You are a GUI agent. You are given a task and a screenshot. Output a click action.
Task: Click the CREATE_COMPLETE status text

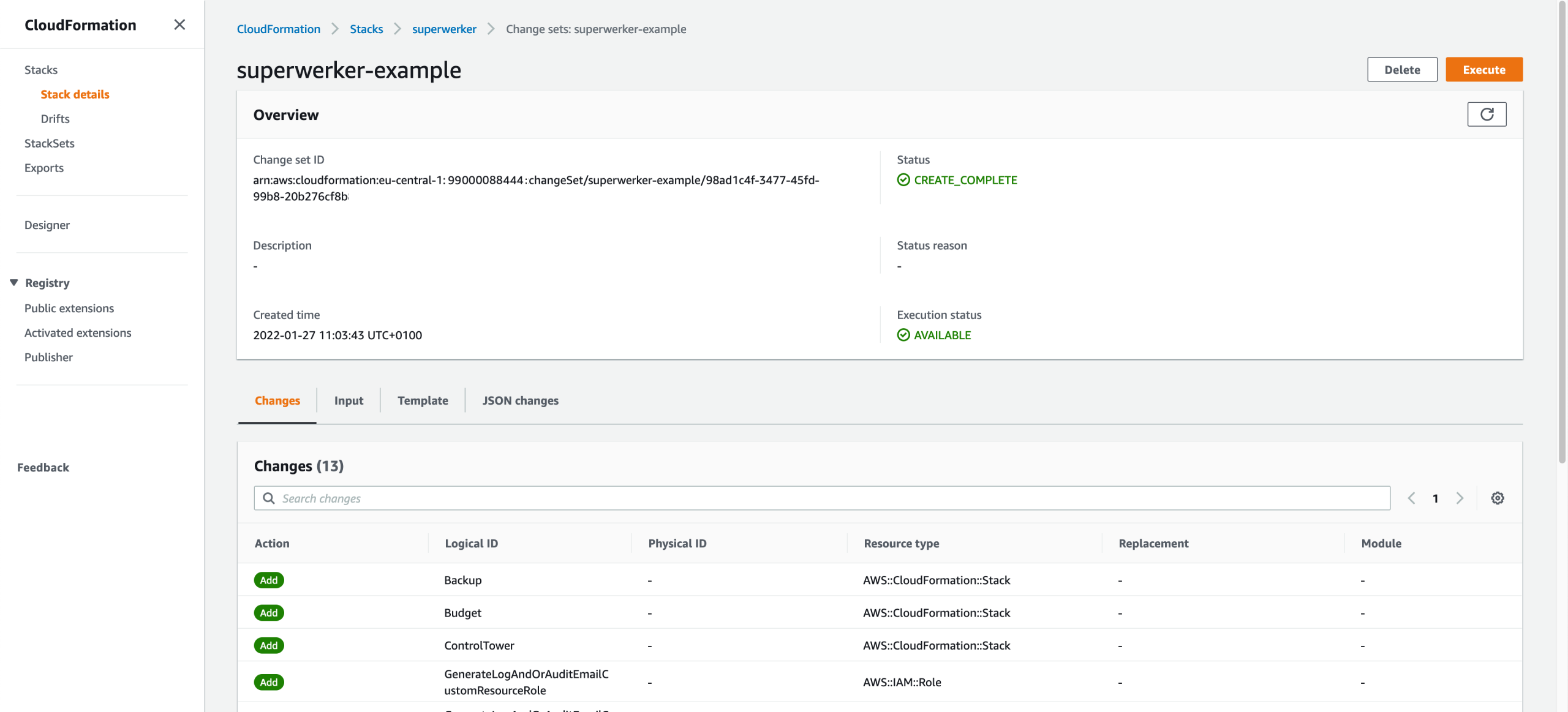[965, 180]
